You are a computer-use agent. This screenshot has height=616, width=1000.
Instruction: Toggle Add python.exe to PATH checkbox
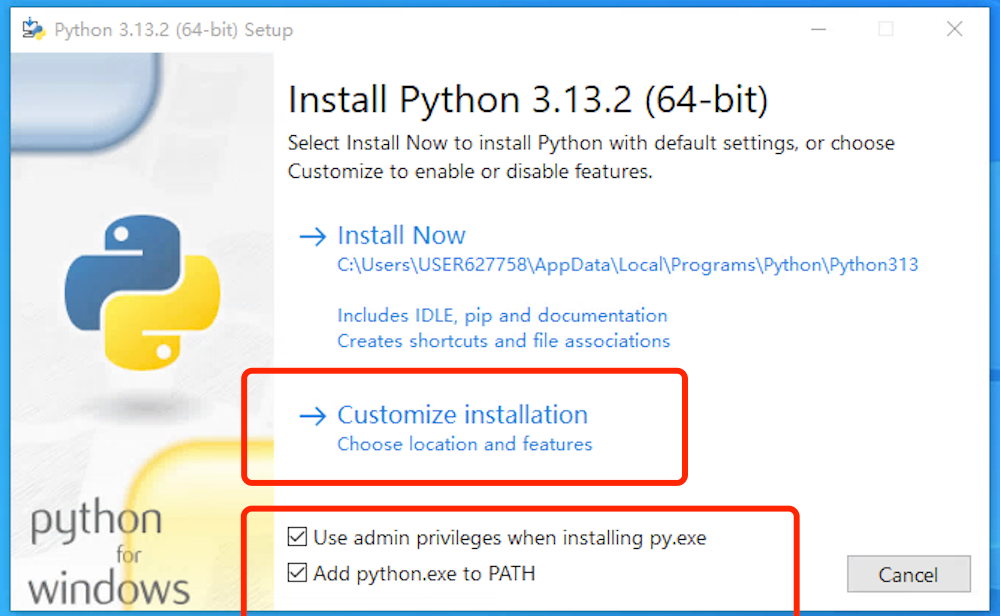[x=297, y=573]
